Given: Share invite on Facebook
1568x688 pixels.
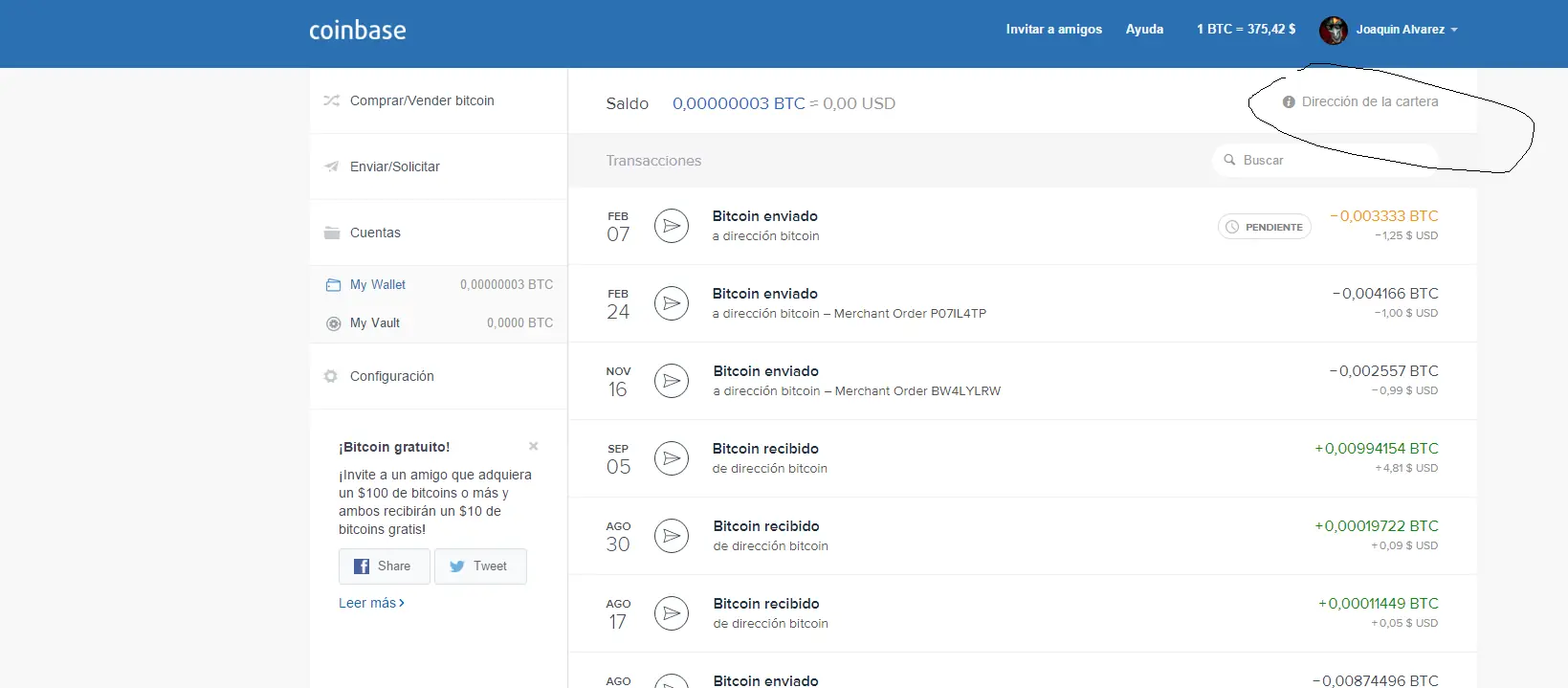Looking at the screenshot, I should point(384,566).
